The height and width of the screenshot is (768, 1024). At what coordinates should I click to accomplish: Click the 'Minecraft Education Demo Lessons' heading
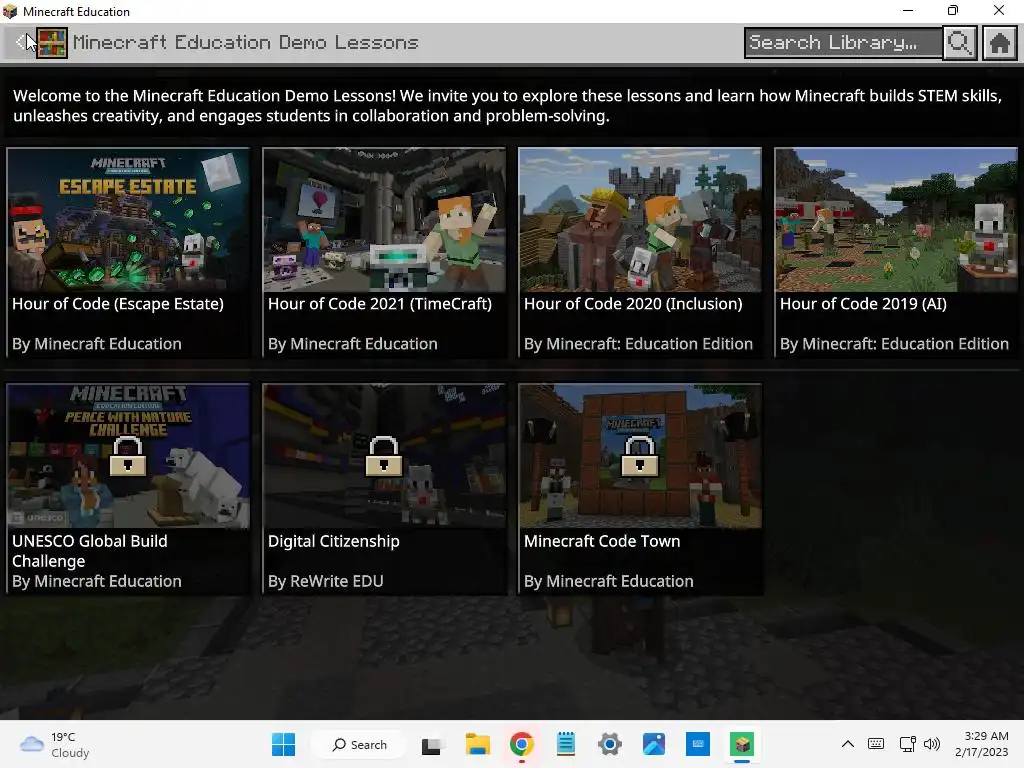point(246,42)
